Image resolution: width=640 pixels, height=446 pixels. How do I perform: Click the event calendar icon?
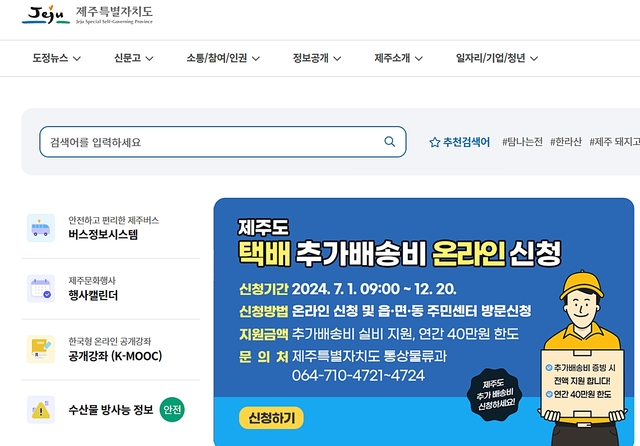(x=41, y=288)
